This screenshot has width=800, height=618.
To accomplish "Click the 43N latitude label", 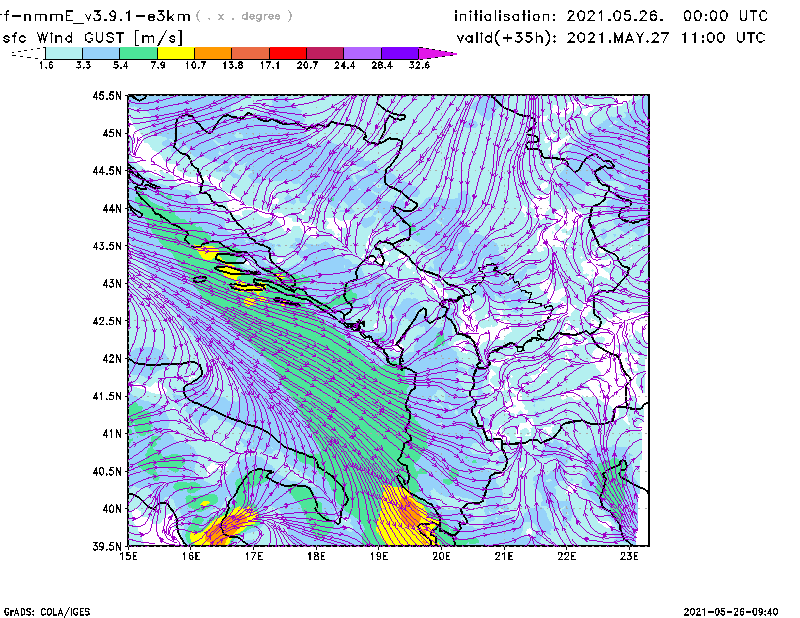I will (112, 283).
